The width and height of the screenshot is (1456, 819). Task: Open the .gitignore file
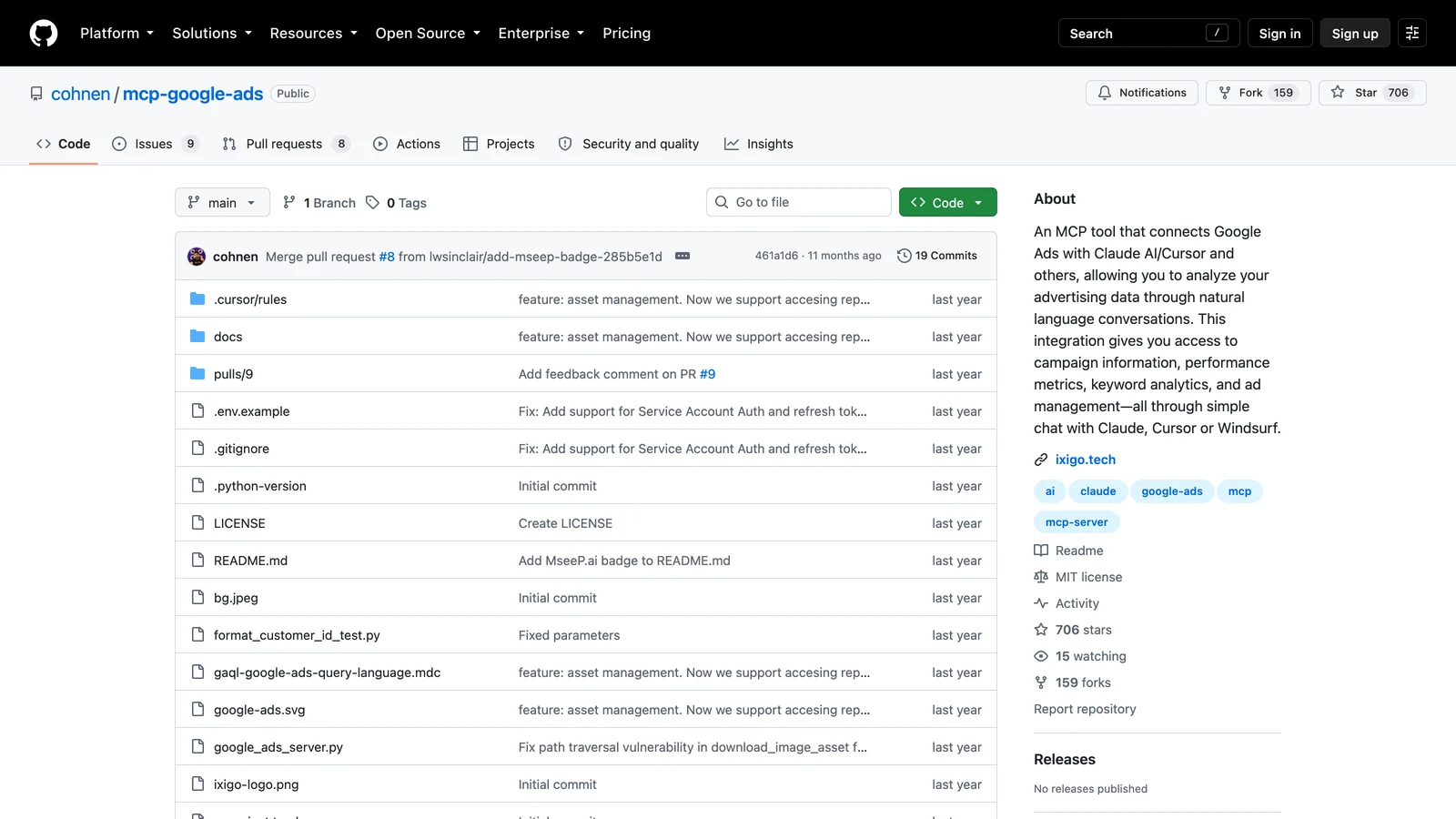pyautogui.click(x=241, y=449)
